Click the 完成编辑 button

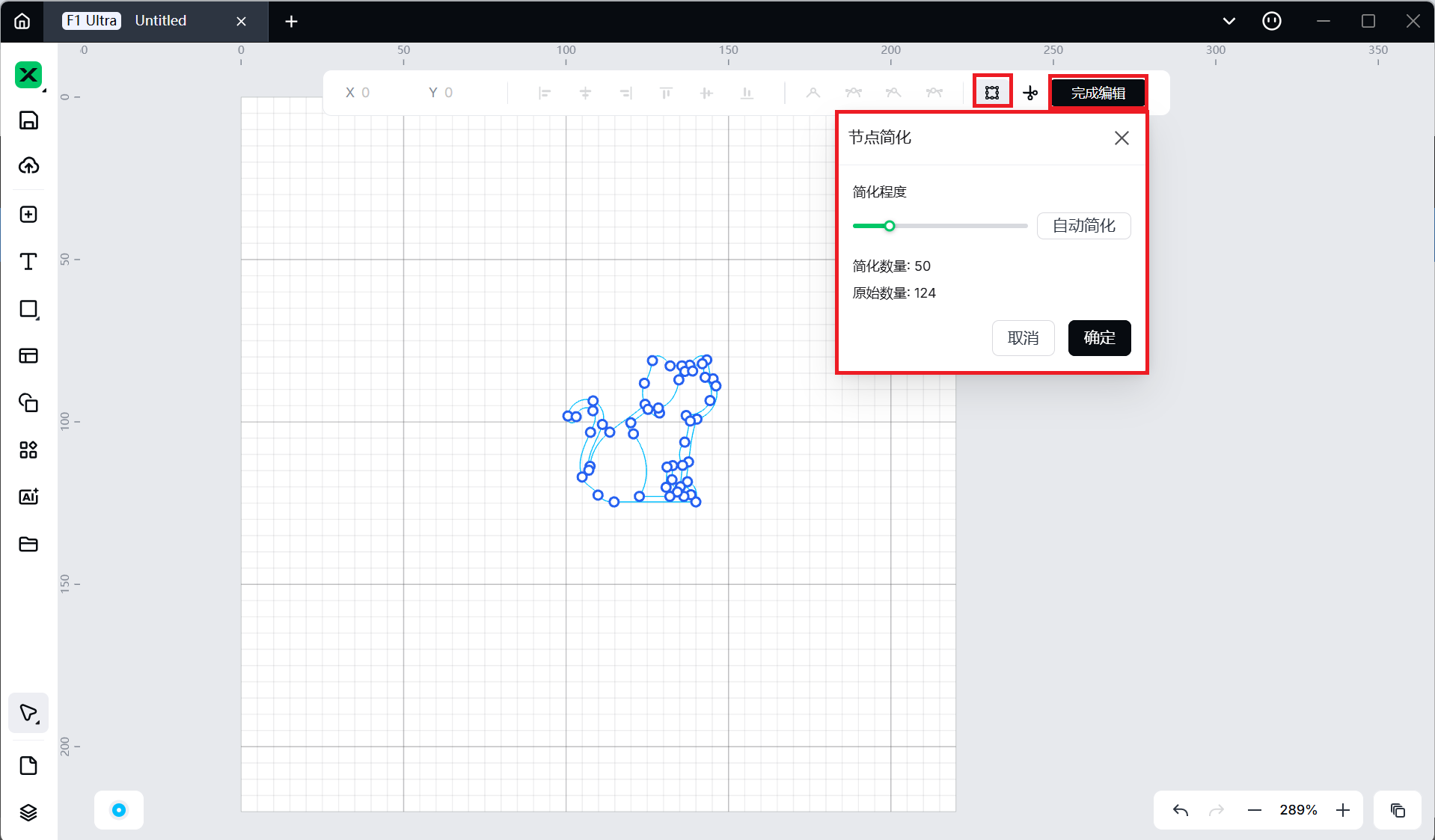(x=1098, y=93)
